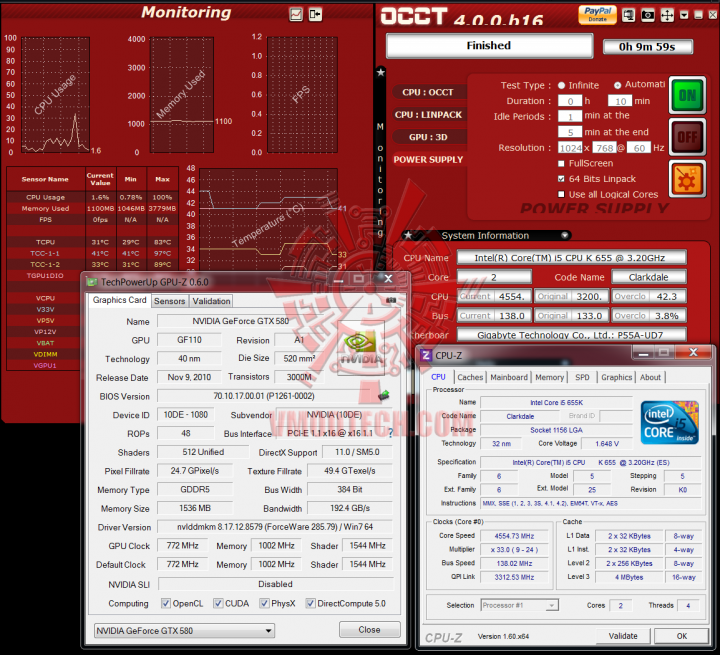Select Automatic test type radio button

click(618, 85)
